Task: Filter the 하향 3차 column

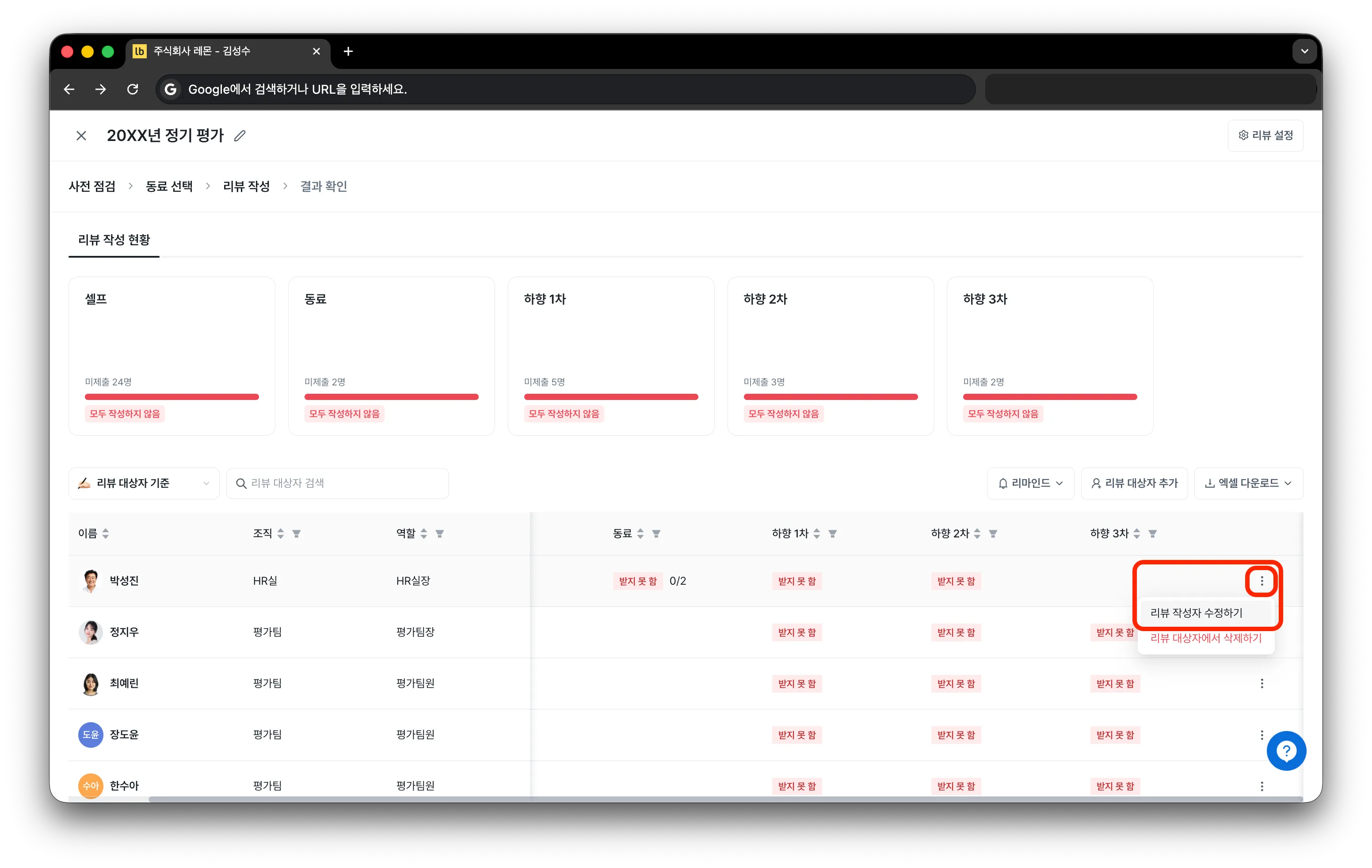Action: 1152,534
